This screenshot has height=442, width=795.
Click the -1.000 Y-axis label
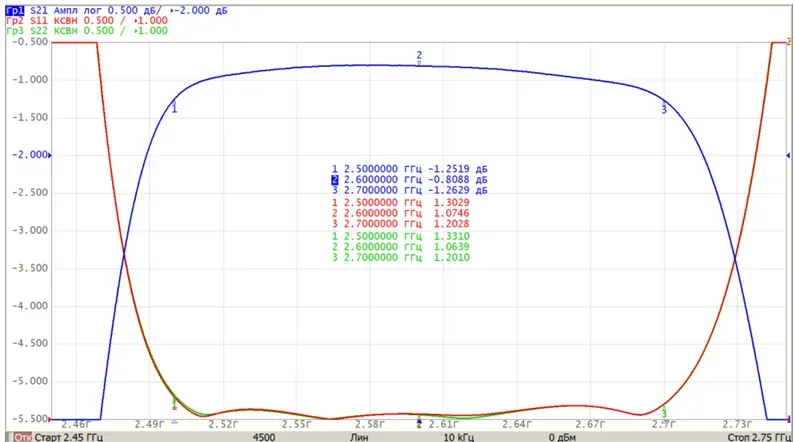click(30, 80)
